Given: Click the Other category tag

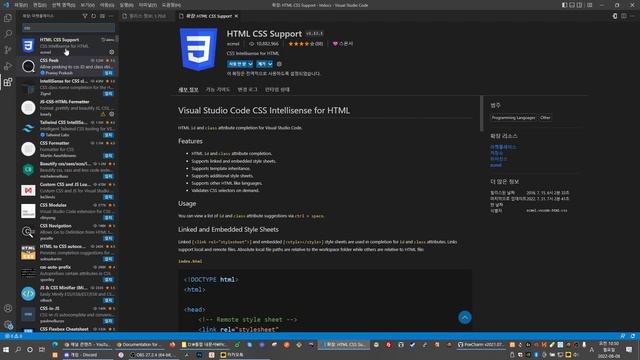Looking at the screenshot, I should pyautogui.click(x=545, y=118).
